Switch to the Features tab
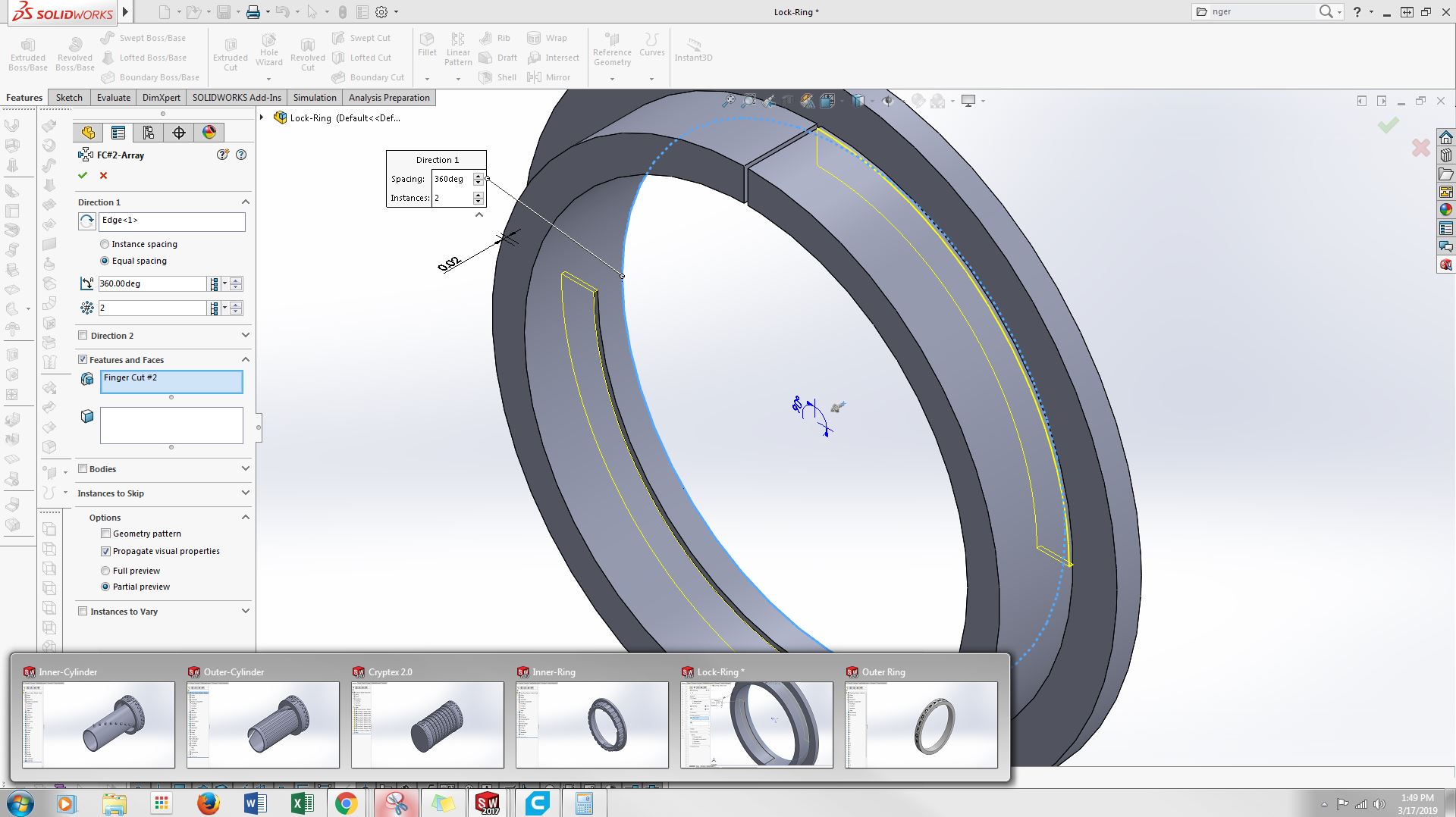This screenshot has width=1456, height=817. click(x=24, y=98)
